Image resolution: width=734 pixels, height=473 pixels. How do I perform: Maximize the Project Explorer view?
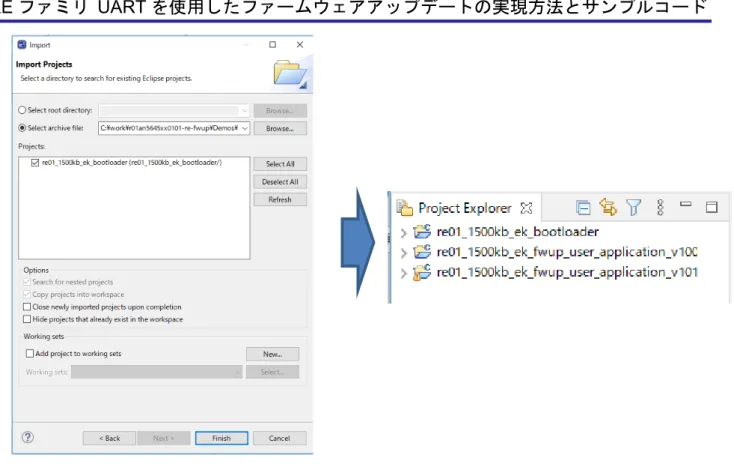point(712,207)
